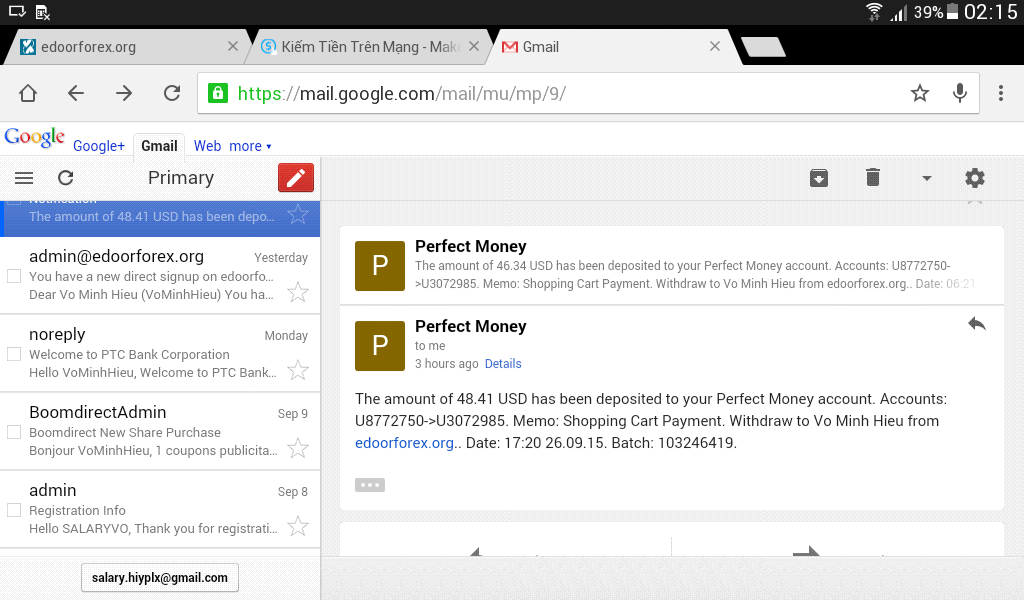Reply to the Perfect Money email
The width and height of the screenshot is (1024, 600).
(977, 324)
